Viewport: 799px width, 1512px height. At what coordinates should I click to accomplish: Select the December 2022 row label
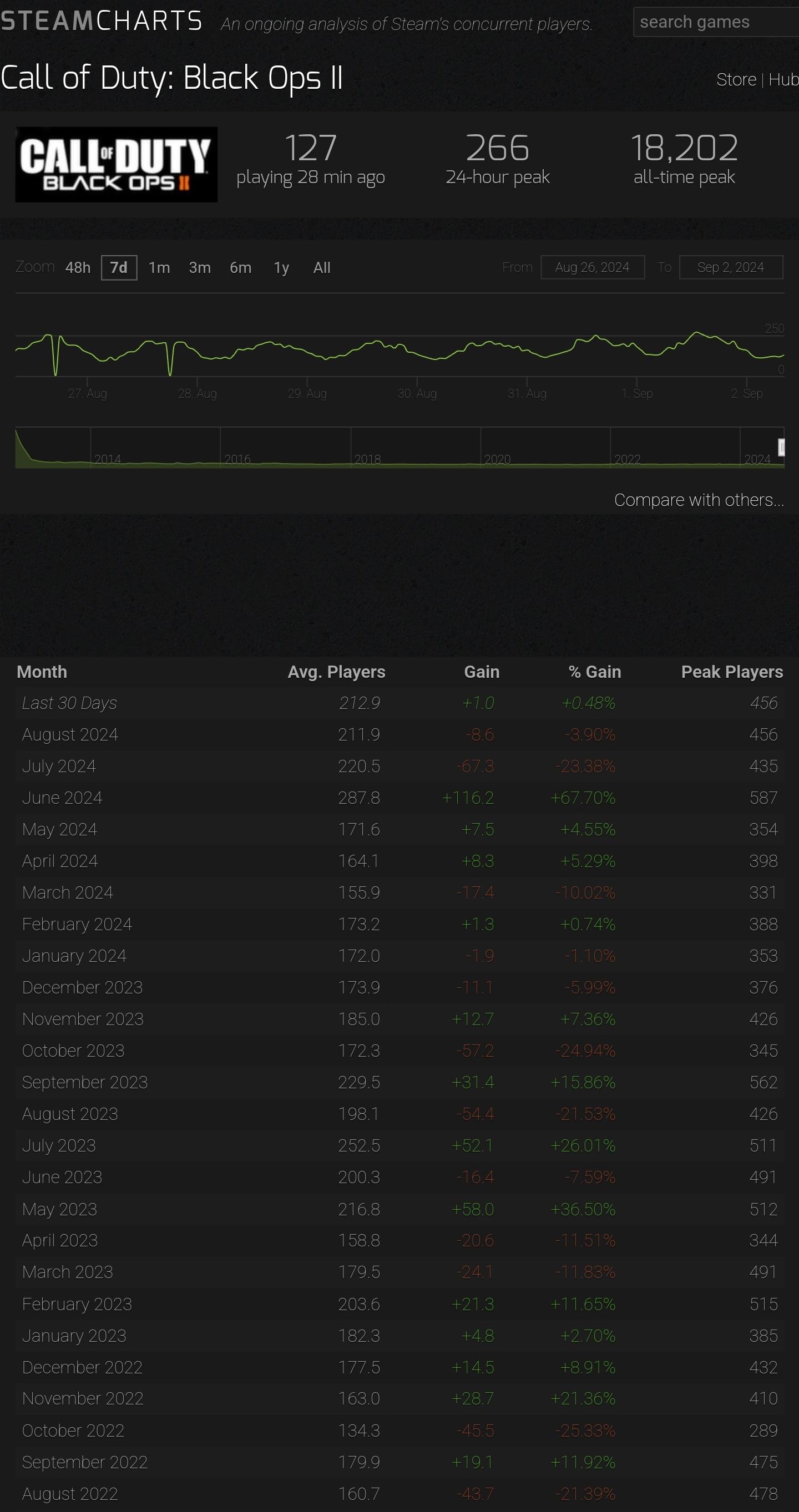pos(82,1368)
